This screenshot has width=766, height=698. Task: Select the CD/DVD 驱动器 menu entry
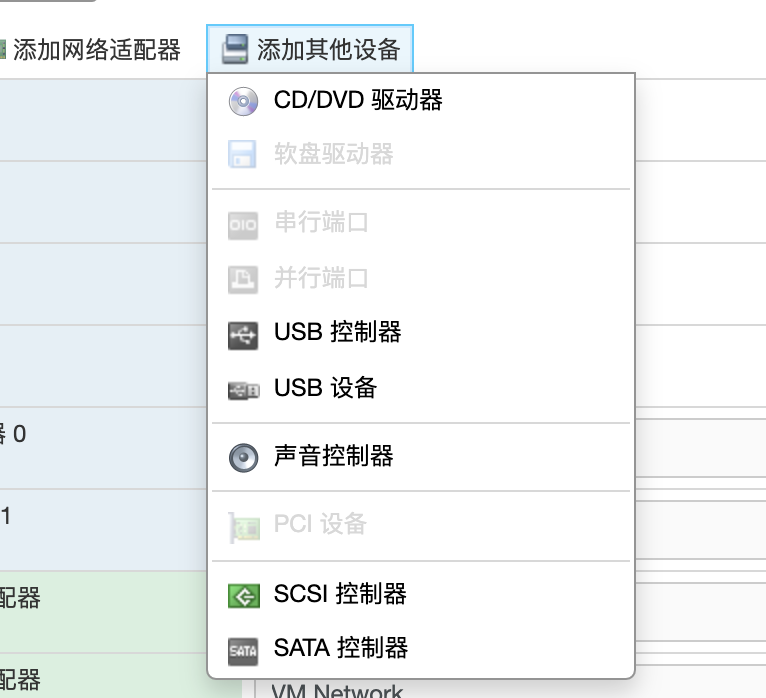[358, 101]
